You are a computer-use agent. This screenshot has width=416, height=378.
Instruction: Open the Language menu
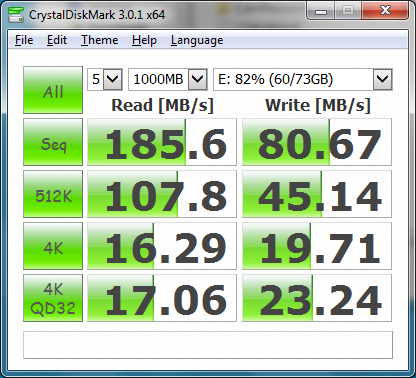coord(197,40)
